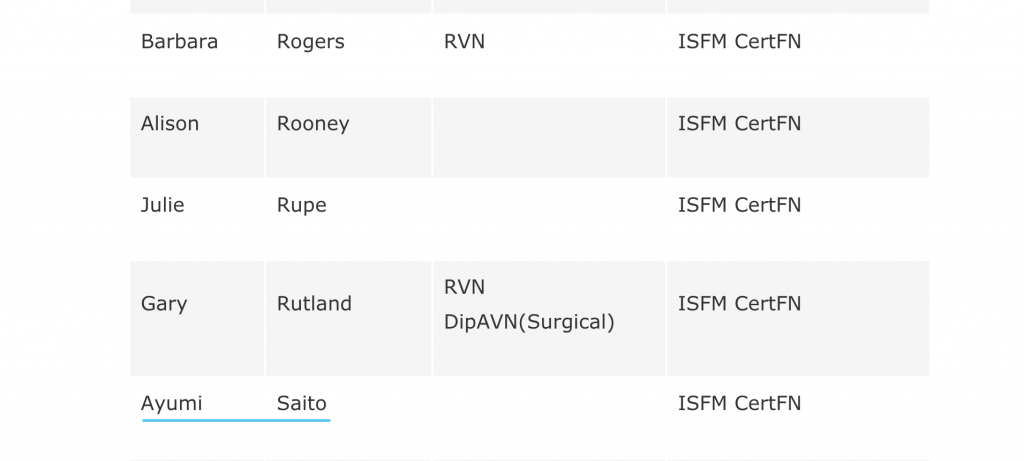This screenshot has height=461, width=1024.
Task: Click ISFM CertFN in Alison Rooney's row
Action: click(739, 123)
